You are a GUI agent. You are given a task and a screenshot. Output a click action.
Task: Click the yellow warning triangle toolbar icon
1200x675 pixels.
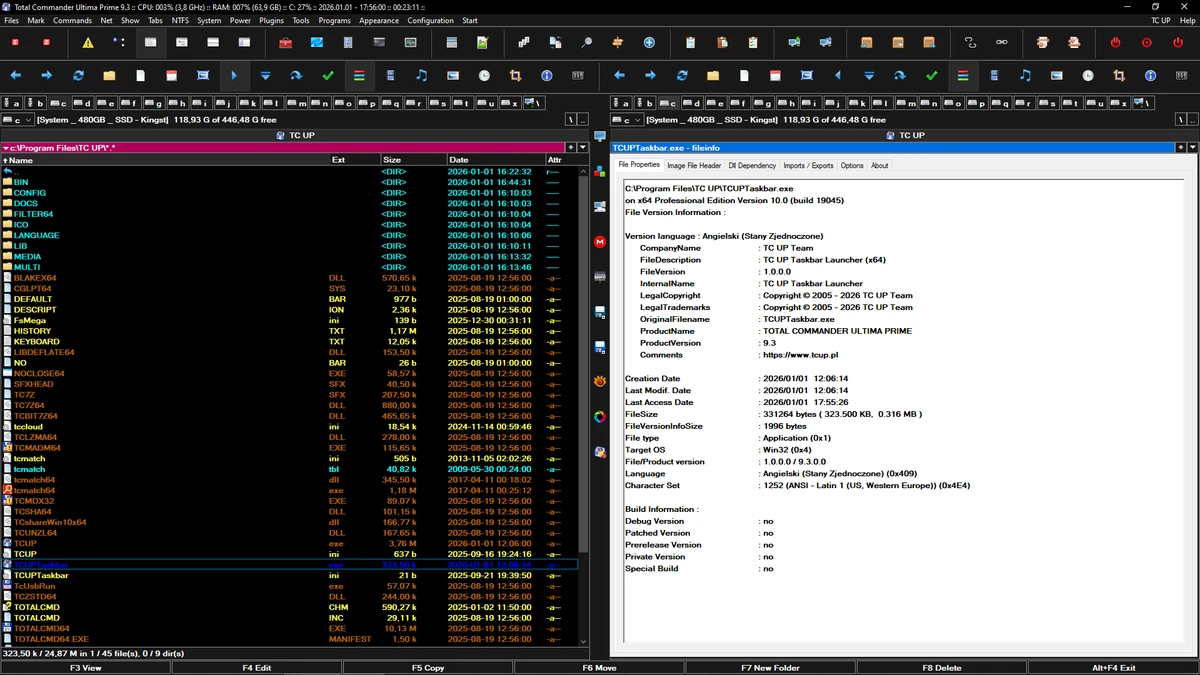[x=88, y=43]
